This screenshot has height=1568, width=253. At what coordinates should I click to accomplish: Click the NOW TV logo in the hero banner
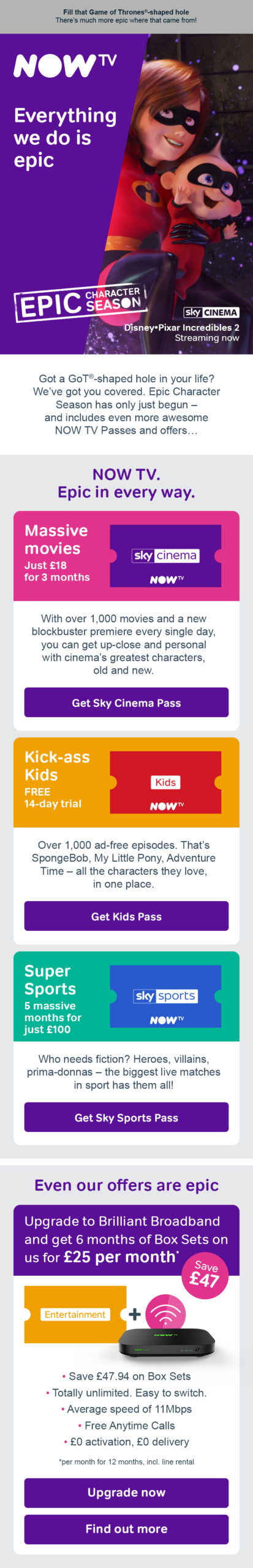pyautogui.click(x=65, y=66)
